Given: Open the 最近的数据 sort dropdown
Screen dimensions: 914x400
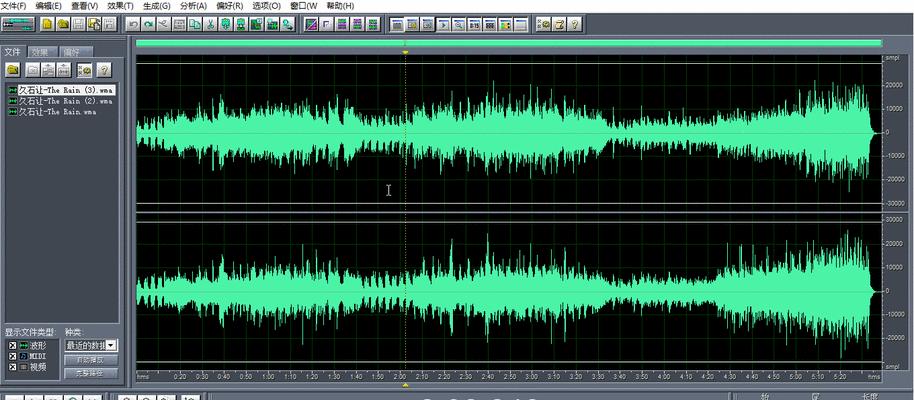Looking at the screenshot, I should 111,345.
